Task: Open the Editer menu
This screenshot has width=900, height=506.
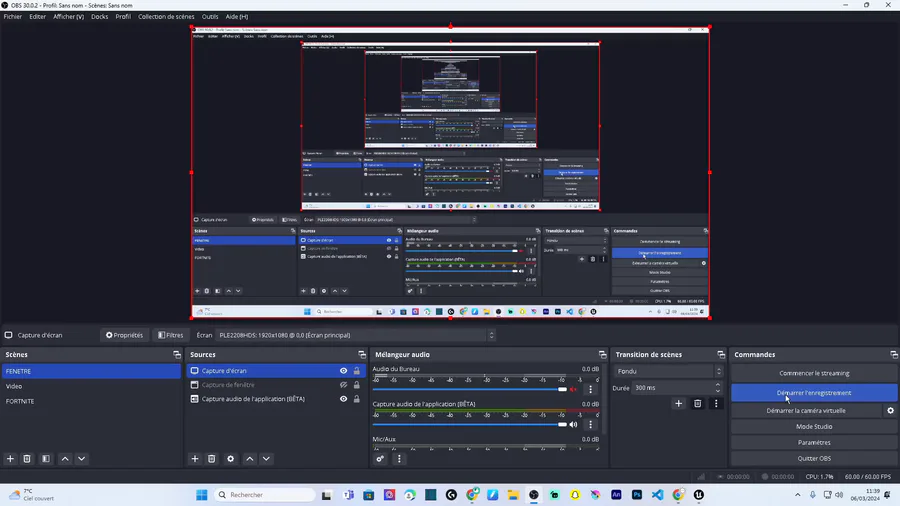Action: pos(38,17)
